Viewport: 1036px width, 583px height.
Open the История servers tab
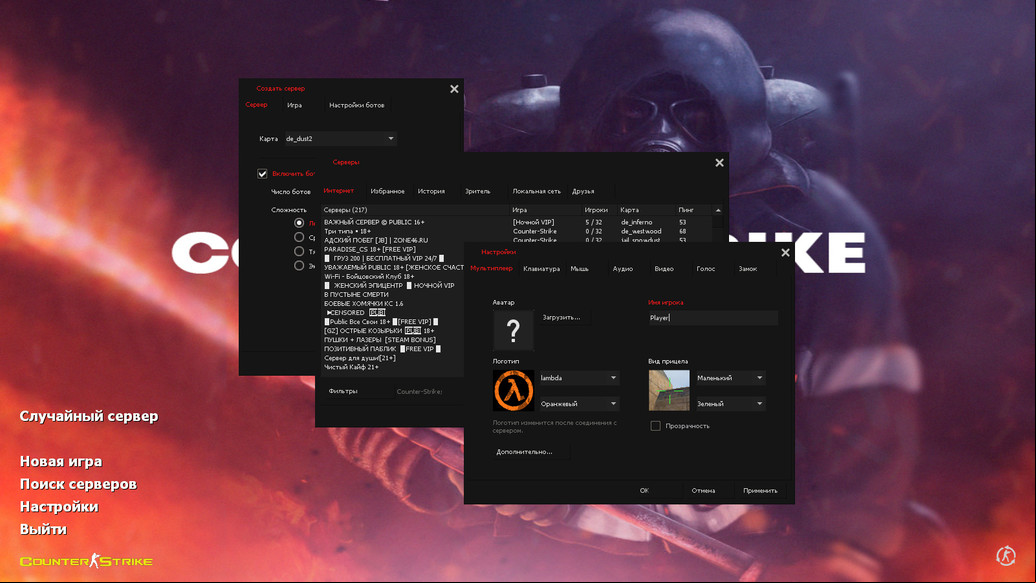tap(431, 191)
